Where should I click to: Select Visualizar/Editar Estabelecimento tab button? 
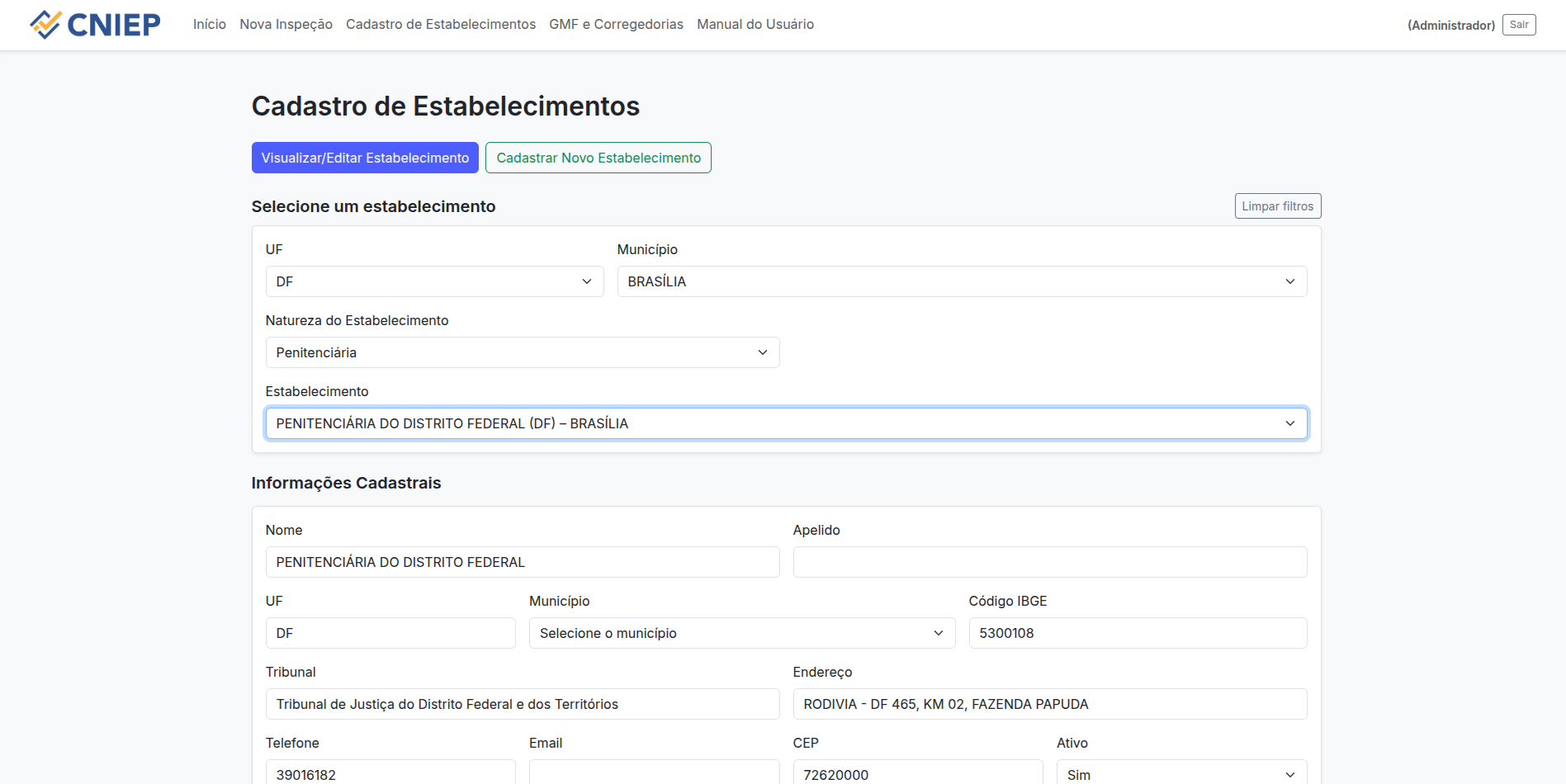(365, 158)
